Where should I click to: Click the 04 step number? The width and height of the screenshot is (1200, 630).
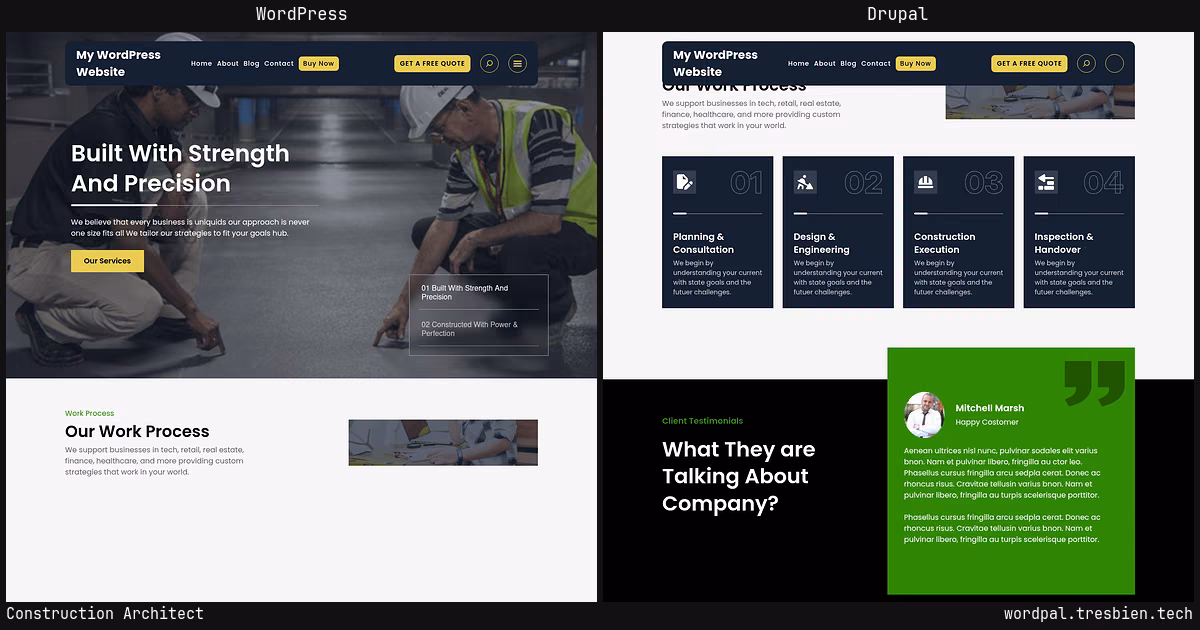pos(1104,183)
